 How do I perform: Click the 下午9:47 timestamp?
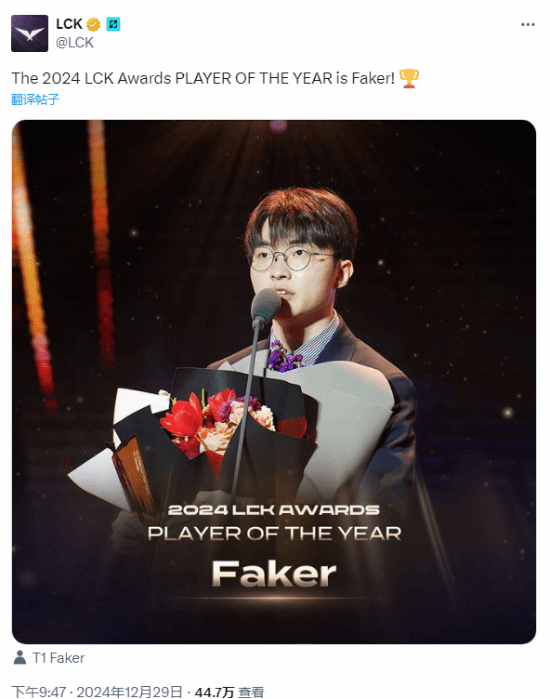(39, 692)
